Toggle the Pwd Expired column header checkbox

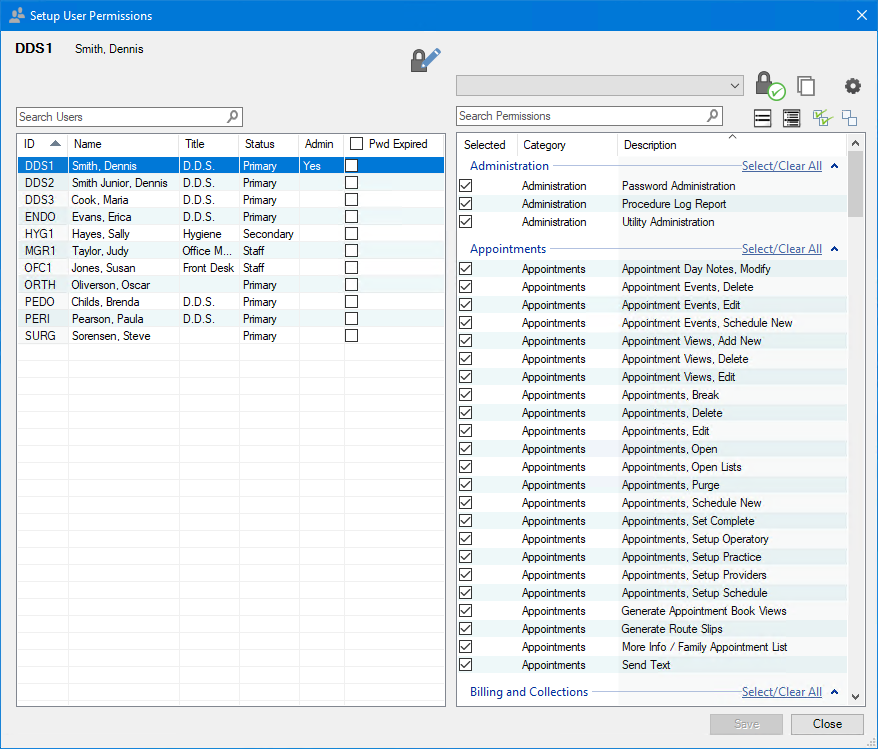[x=356, y=144]
